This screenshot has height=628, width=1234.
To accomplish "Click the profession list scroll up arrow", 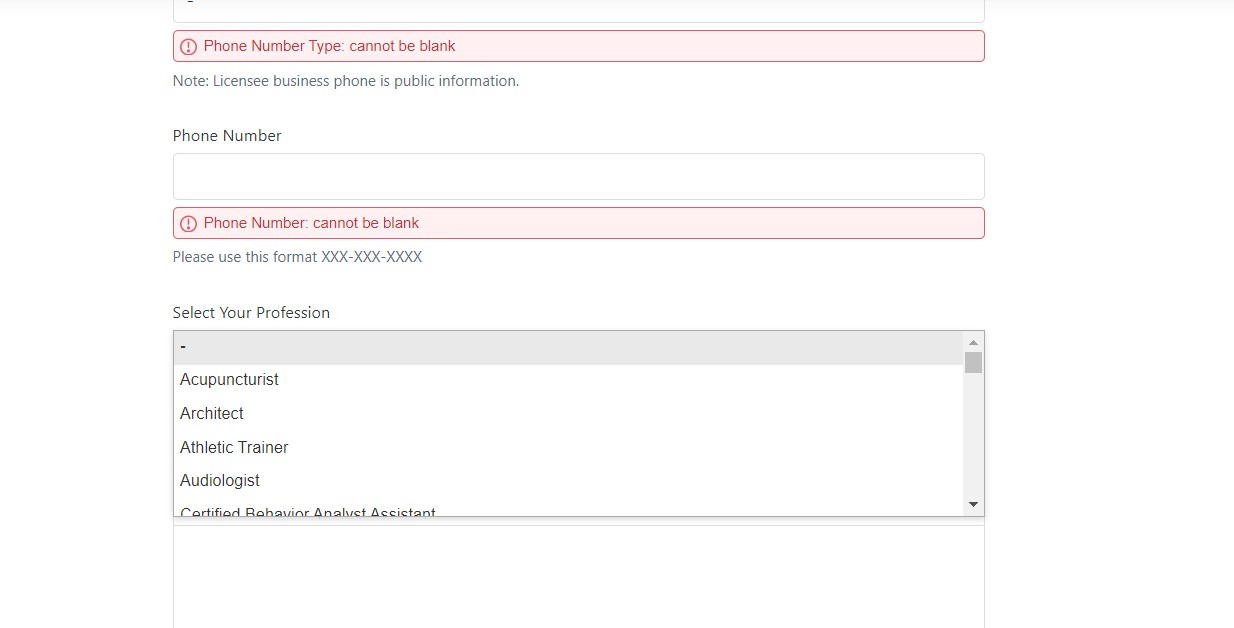I will pyautogui.click(x=973, y=342).
